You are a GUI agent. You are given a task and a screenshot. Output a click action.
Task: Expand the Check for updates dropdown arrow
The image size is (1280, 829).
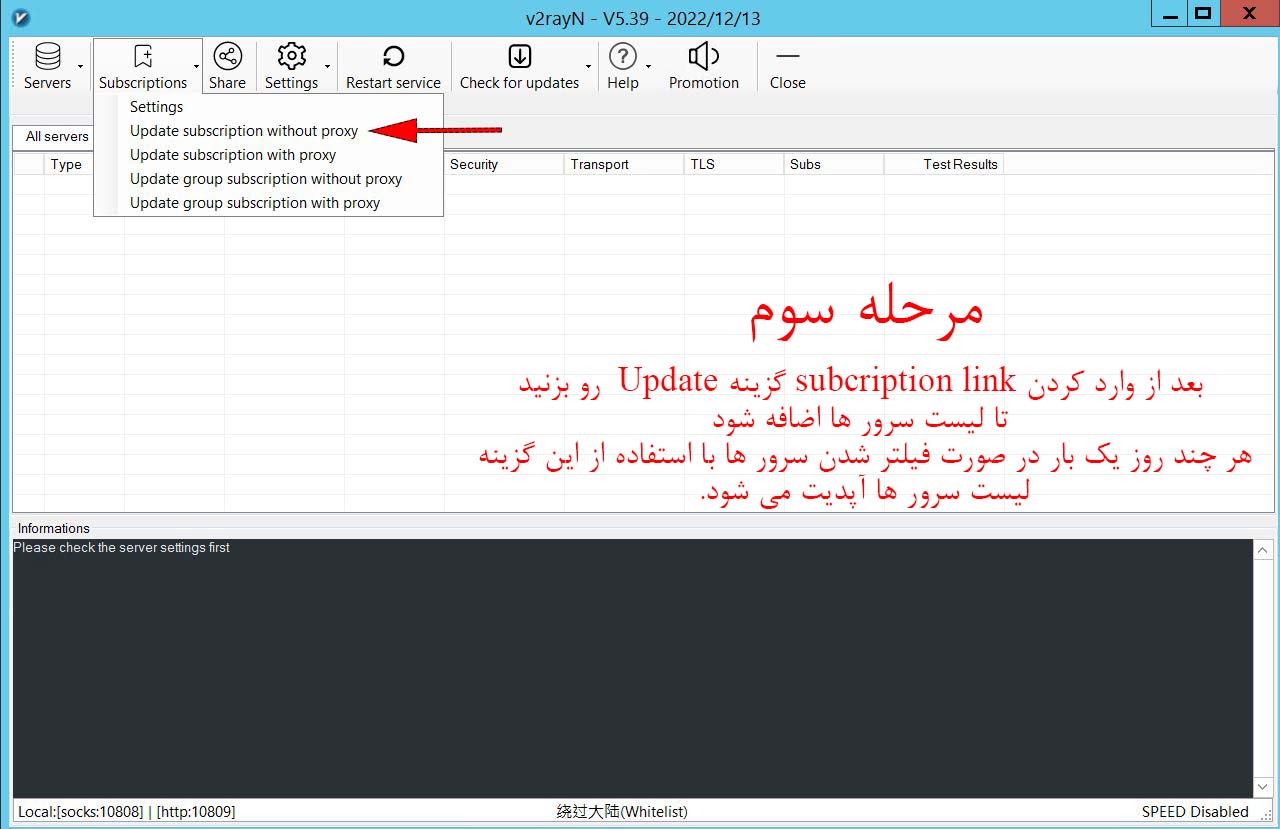coord(588,67)
